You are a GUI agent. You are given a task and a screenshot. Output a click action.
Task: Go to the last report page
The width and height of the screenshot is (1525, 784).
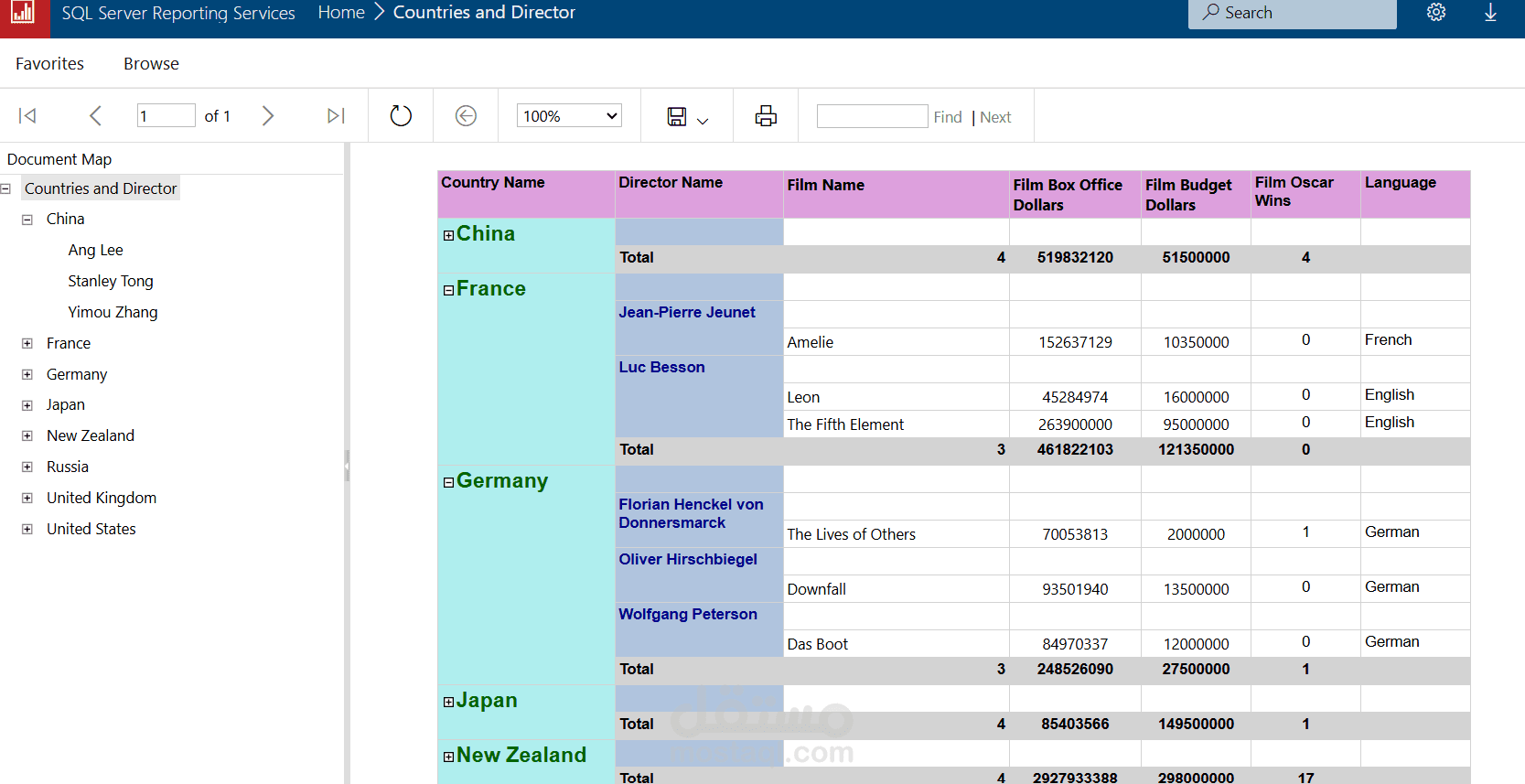[x=336, y=116]
